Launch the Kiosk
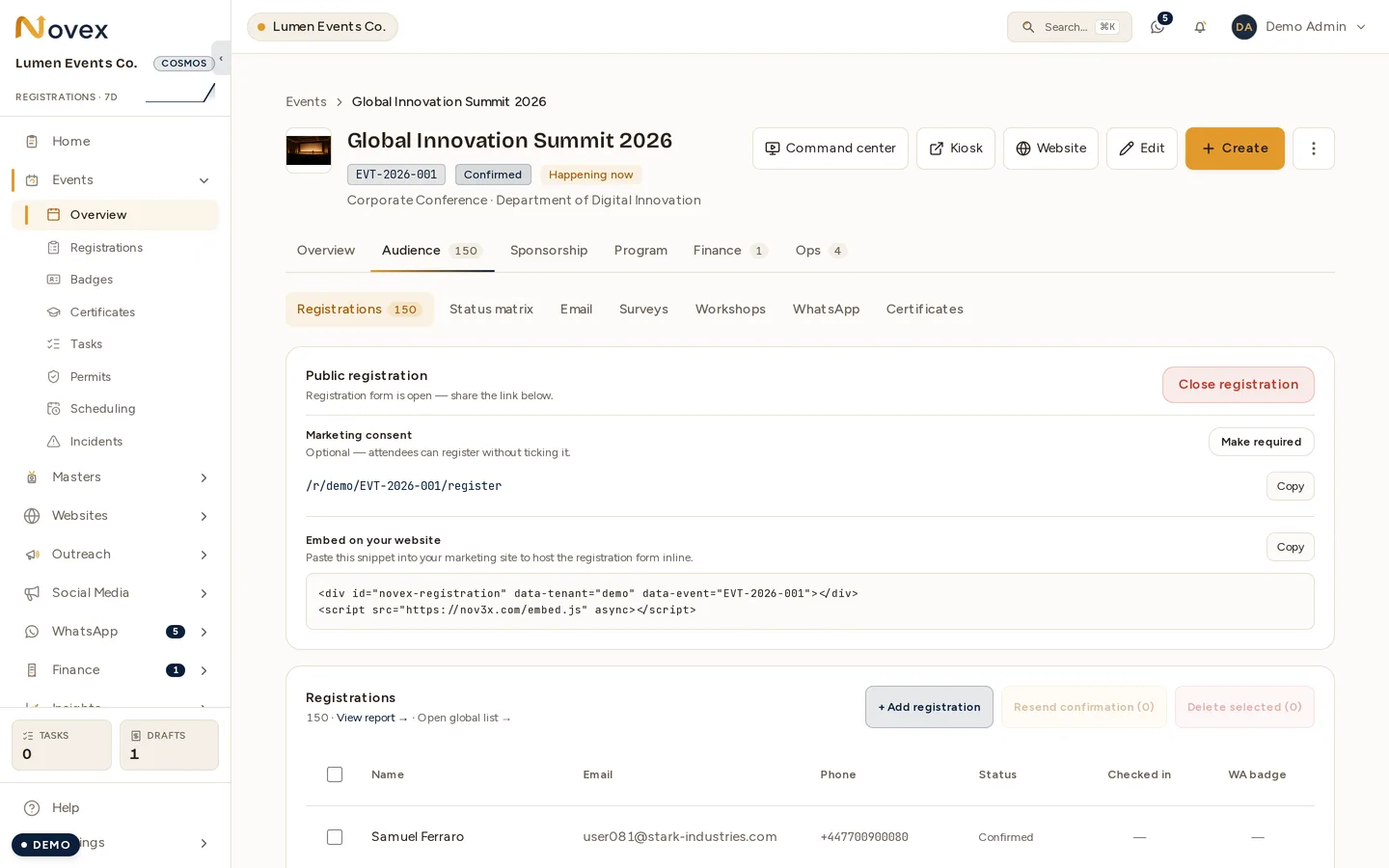The width and height of the screenshot is (1389, 868). click(956, 149)
